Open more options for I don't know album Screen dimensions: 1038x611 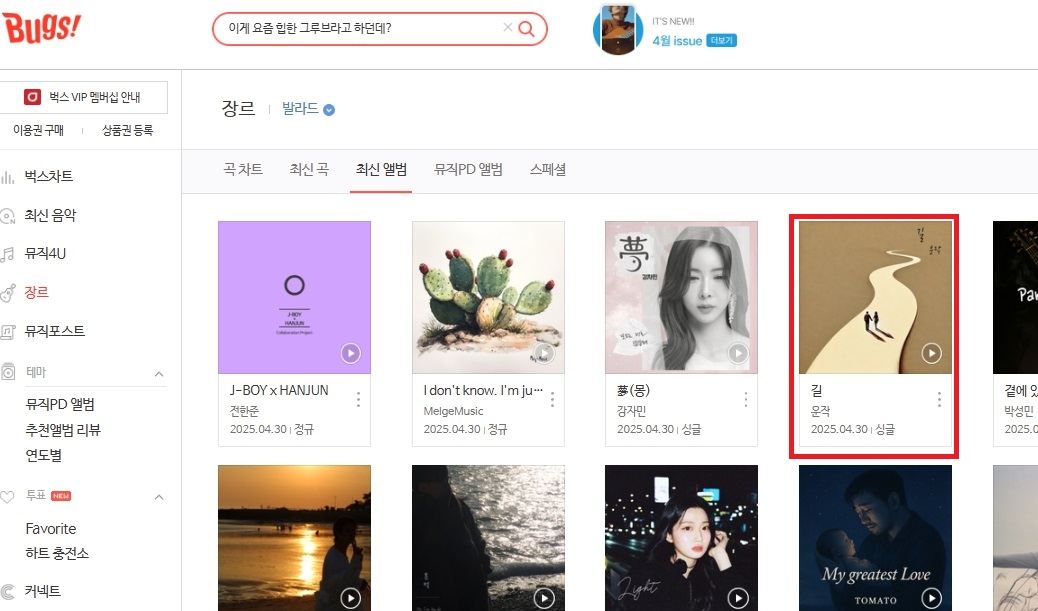coord(552,399)
